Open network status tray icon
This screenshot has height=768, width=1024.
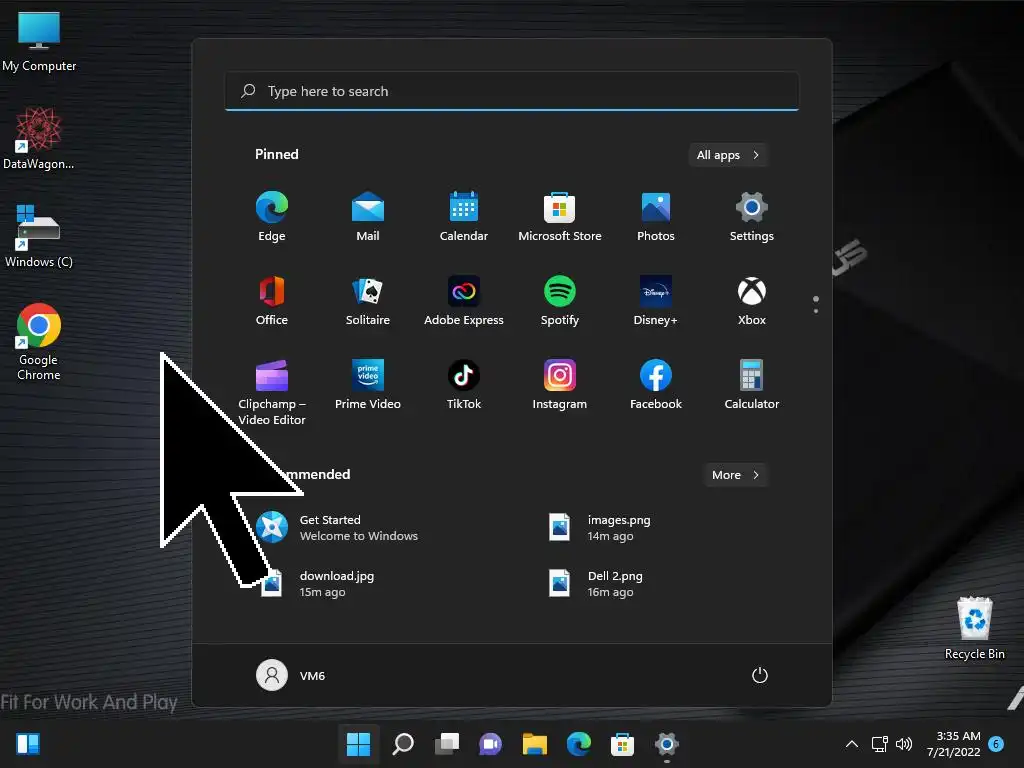coord(880,744)
